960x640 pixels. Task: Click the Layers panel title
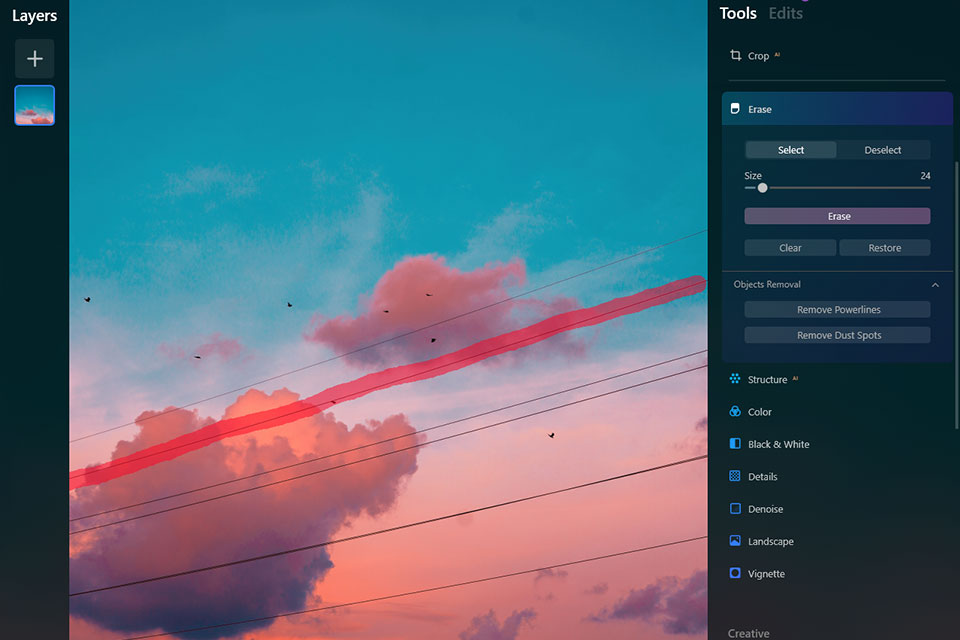point(34,16)
